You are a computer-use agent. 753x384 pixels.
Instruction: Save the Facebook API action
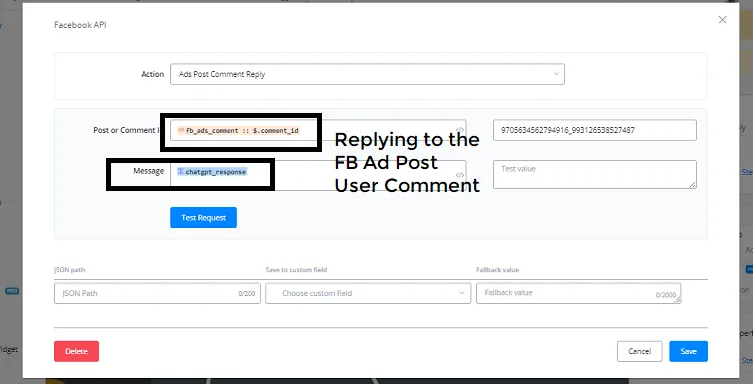point(688,351)
